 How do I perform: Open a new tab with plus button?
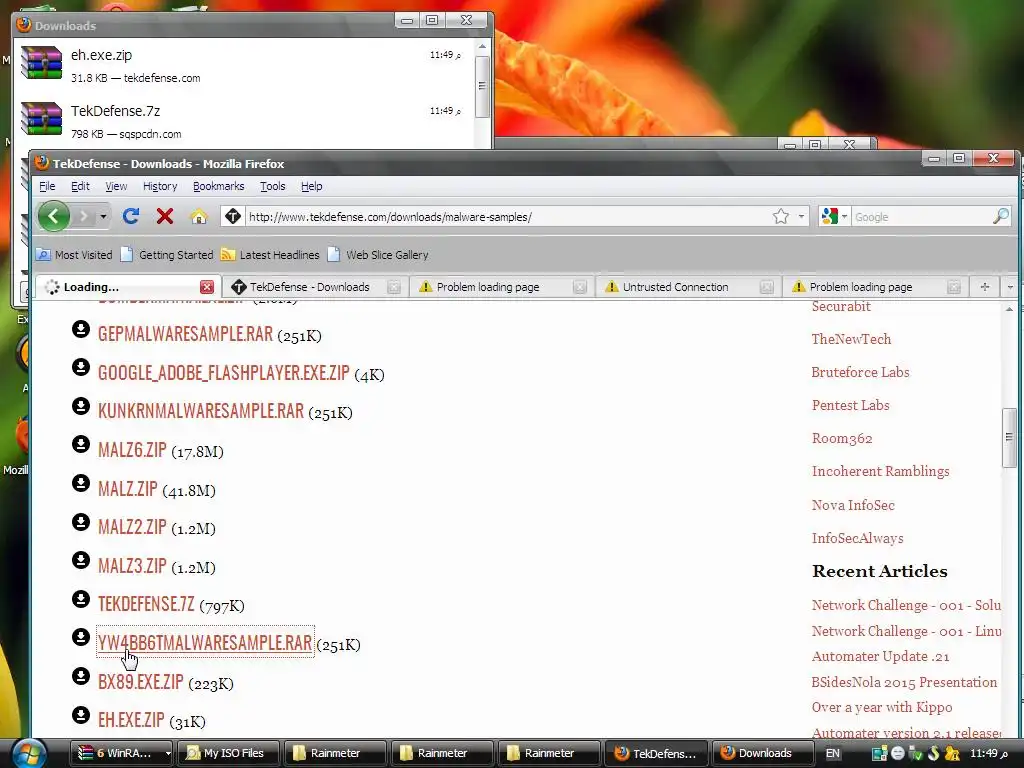(985, 287)
